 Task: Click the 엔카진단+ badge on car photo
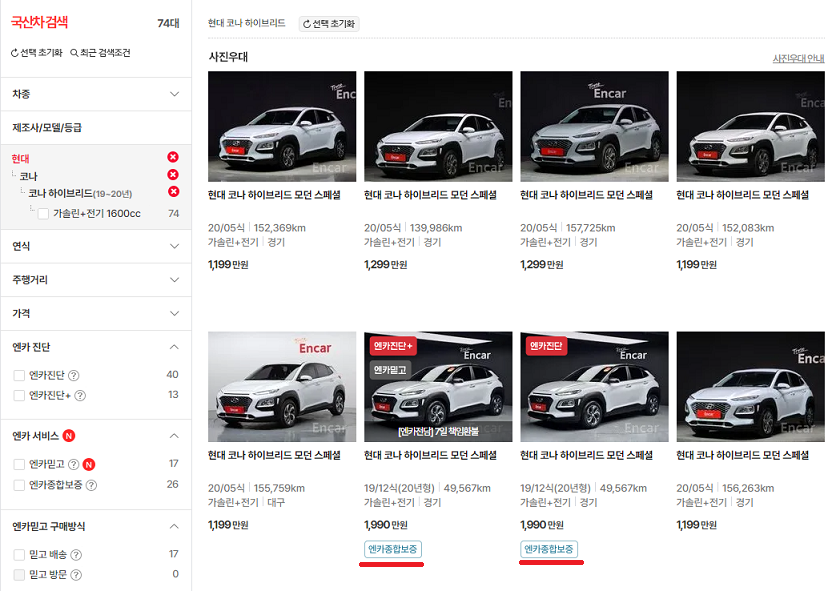coord(393,346)
